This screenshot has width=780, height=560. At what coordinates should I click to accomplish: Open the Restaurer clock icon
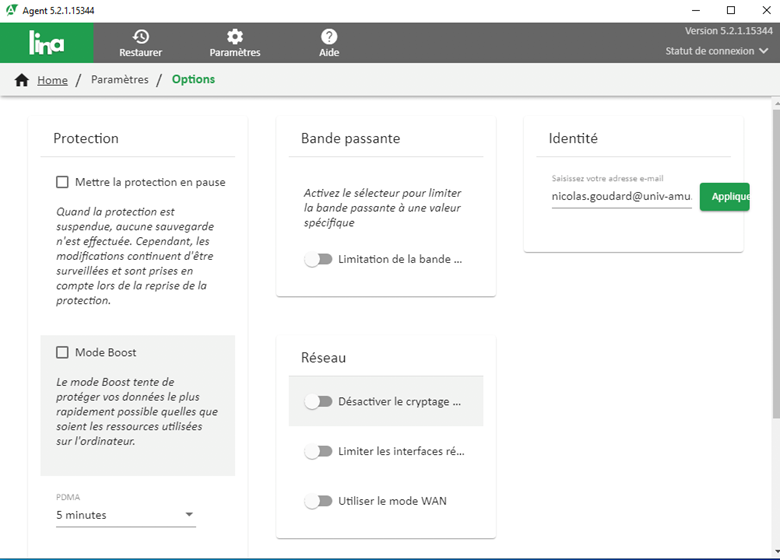[140, 37]
